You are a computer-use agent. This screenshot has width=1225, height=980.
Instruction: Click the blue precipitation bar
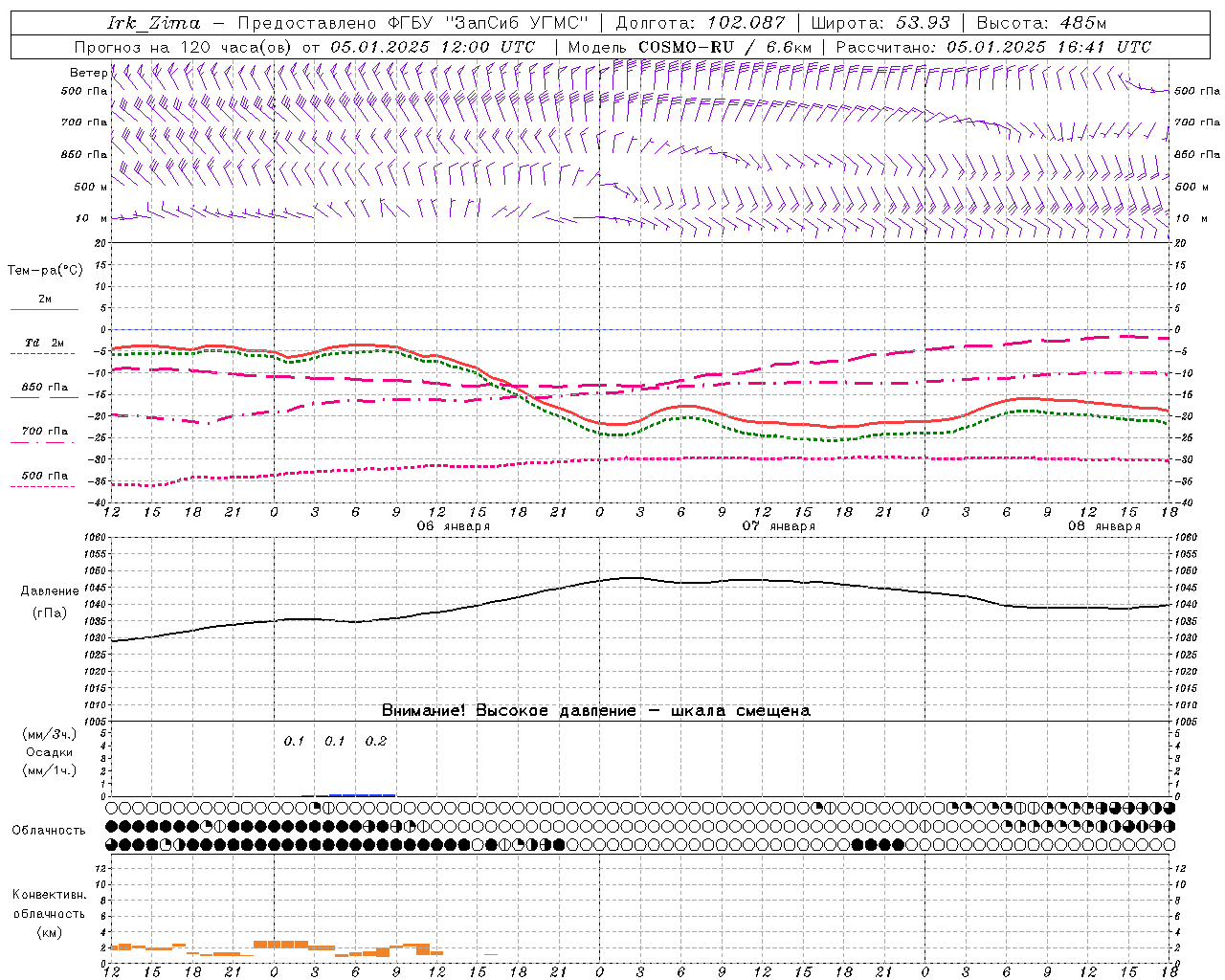pyautogui.click(x=362, y=794)
